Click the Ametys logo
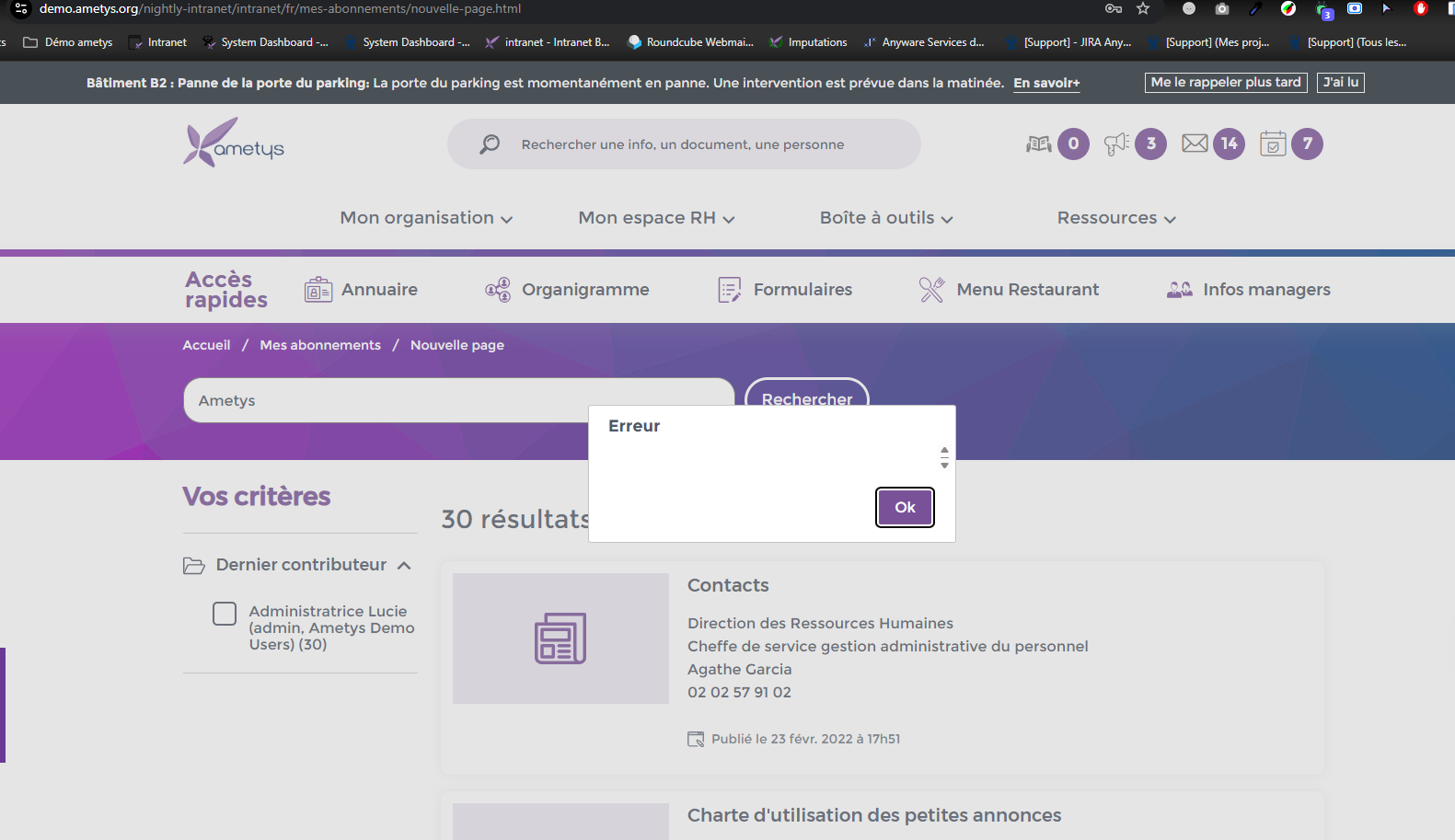This screenshot has width=1455, height=840. [x=234, y=143]
